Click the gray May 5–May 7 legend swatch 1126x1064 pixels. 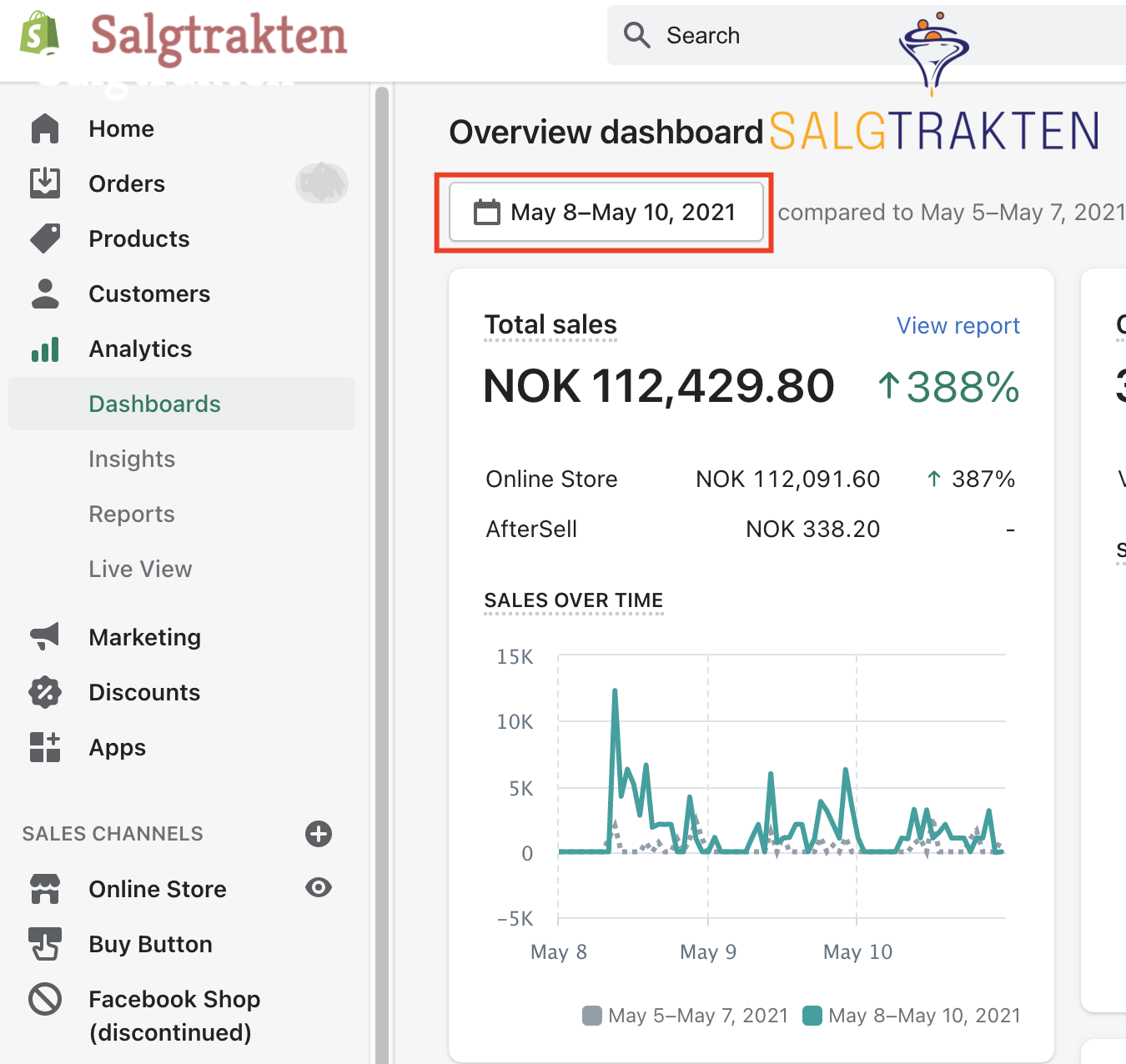click(591, 1016)
